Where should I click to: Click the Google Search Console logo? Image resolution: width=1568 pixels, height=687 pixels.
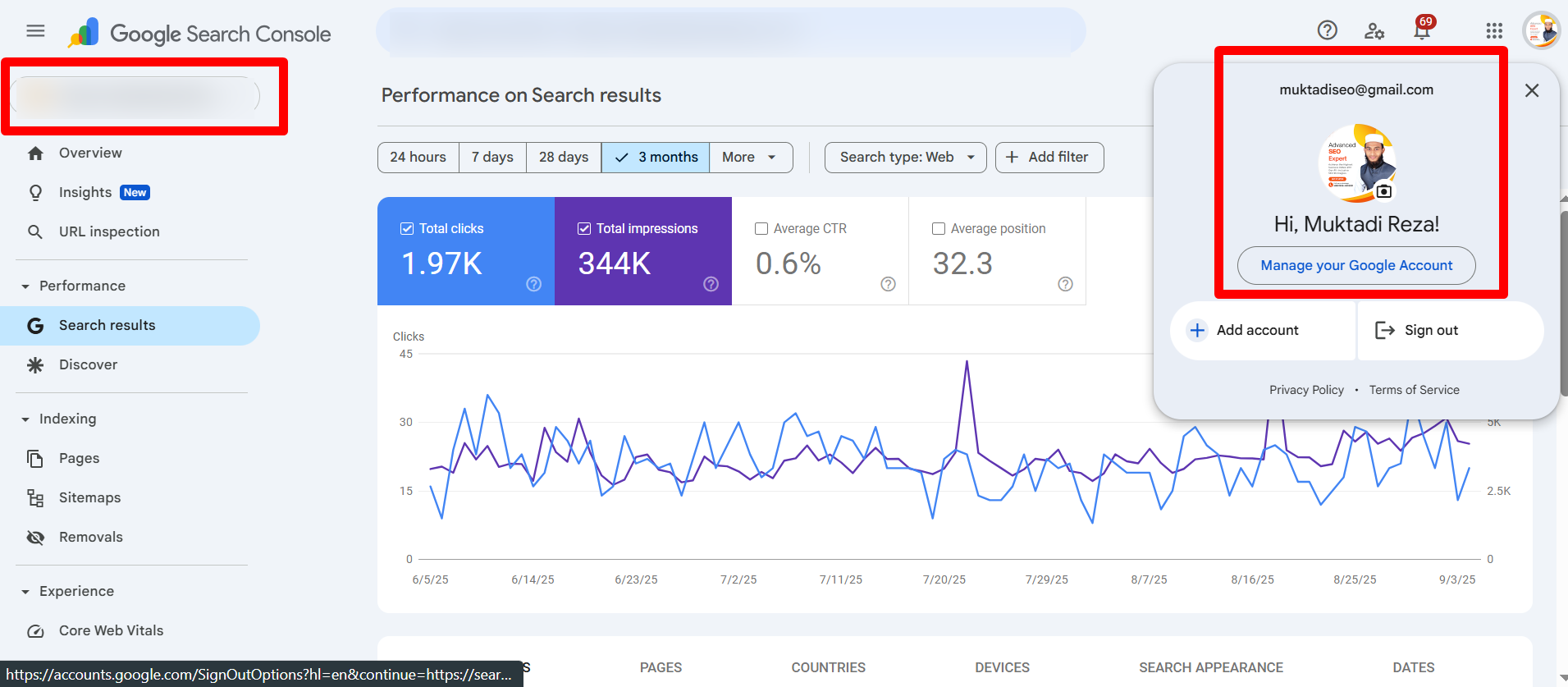(x=199, y=34)
